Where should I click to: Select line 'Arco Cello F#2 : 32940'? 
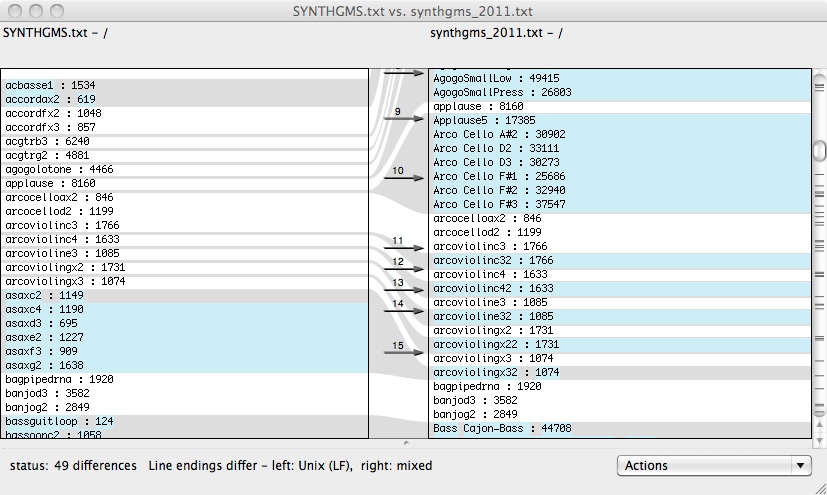(620, 190)
